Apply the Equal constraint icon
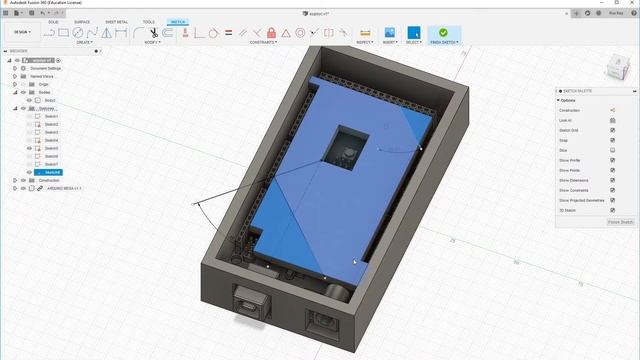640x360 pixels. 229,33
